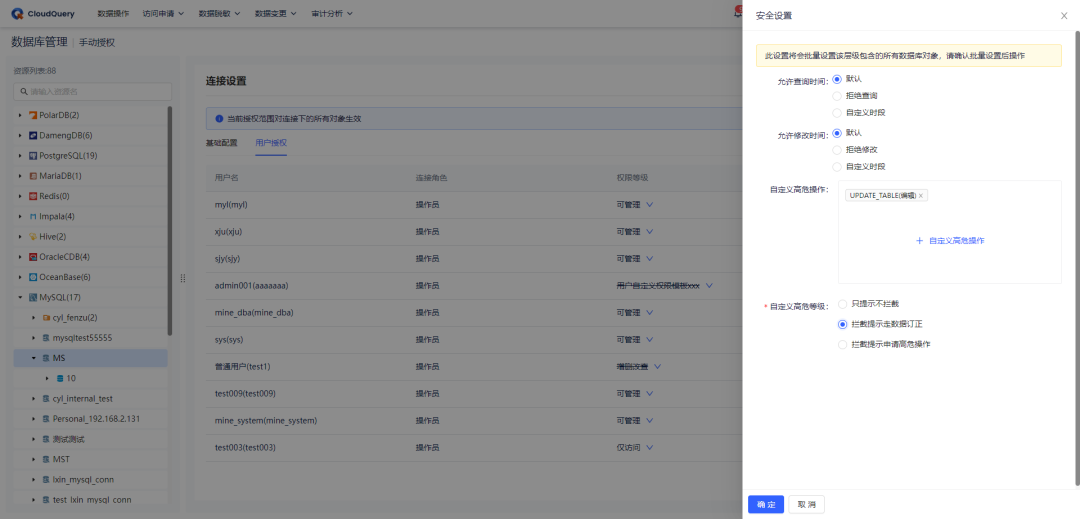Click the + 自定义高危操作 link
Viewport: 1080px width, 519px height.
(950, 241)
